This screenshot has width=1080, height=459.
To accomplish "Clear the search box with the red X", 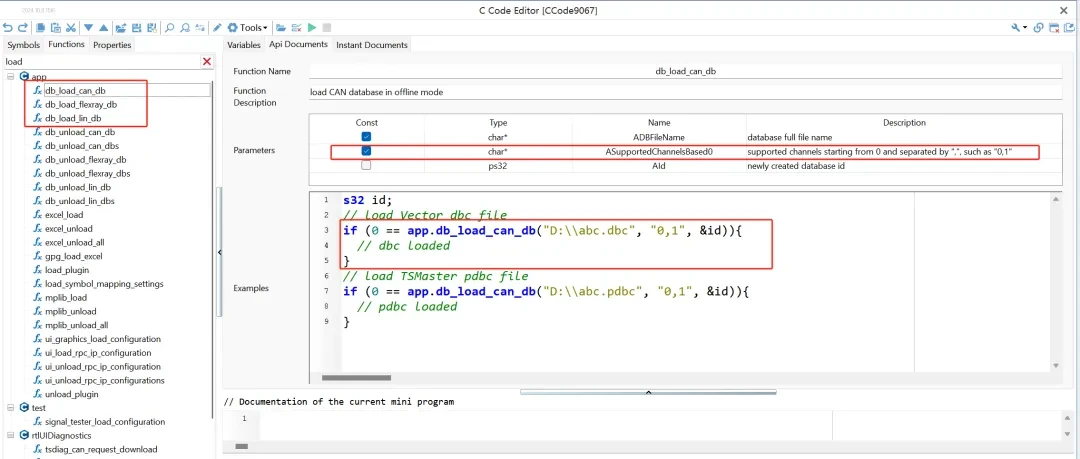I will (x=207, y=61).
